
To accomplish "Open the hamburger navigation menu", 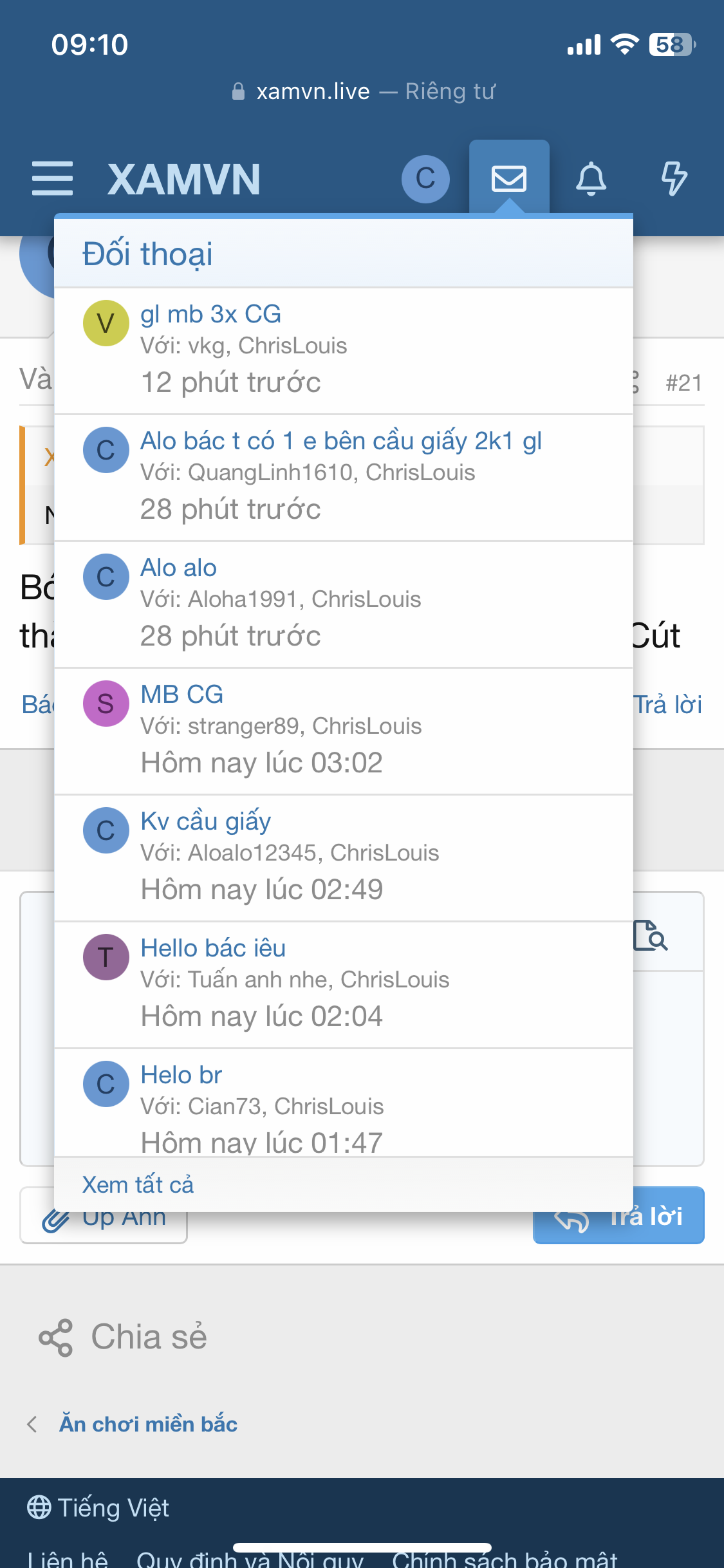I will [52, 178].
